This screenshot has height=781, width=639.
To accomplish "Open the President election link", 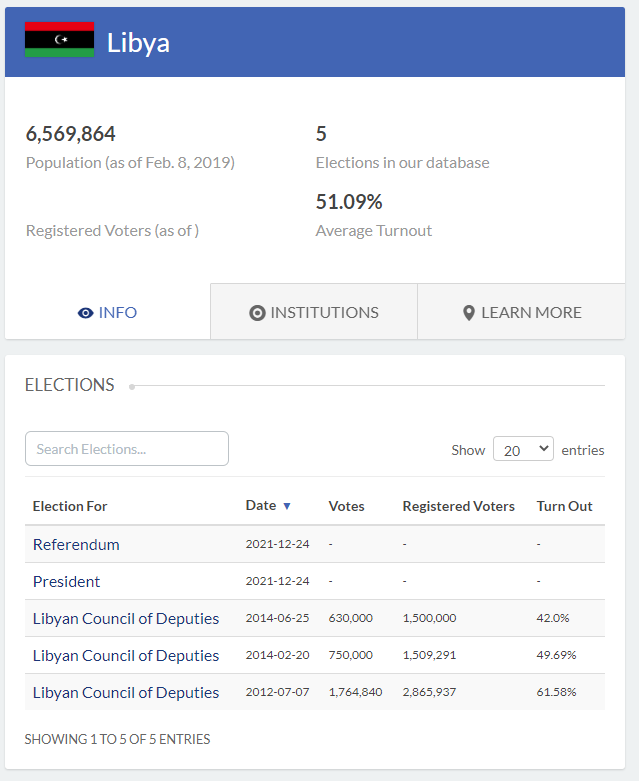I will tap(67, 581).
